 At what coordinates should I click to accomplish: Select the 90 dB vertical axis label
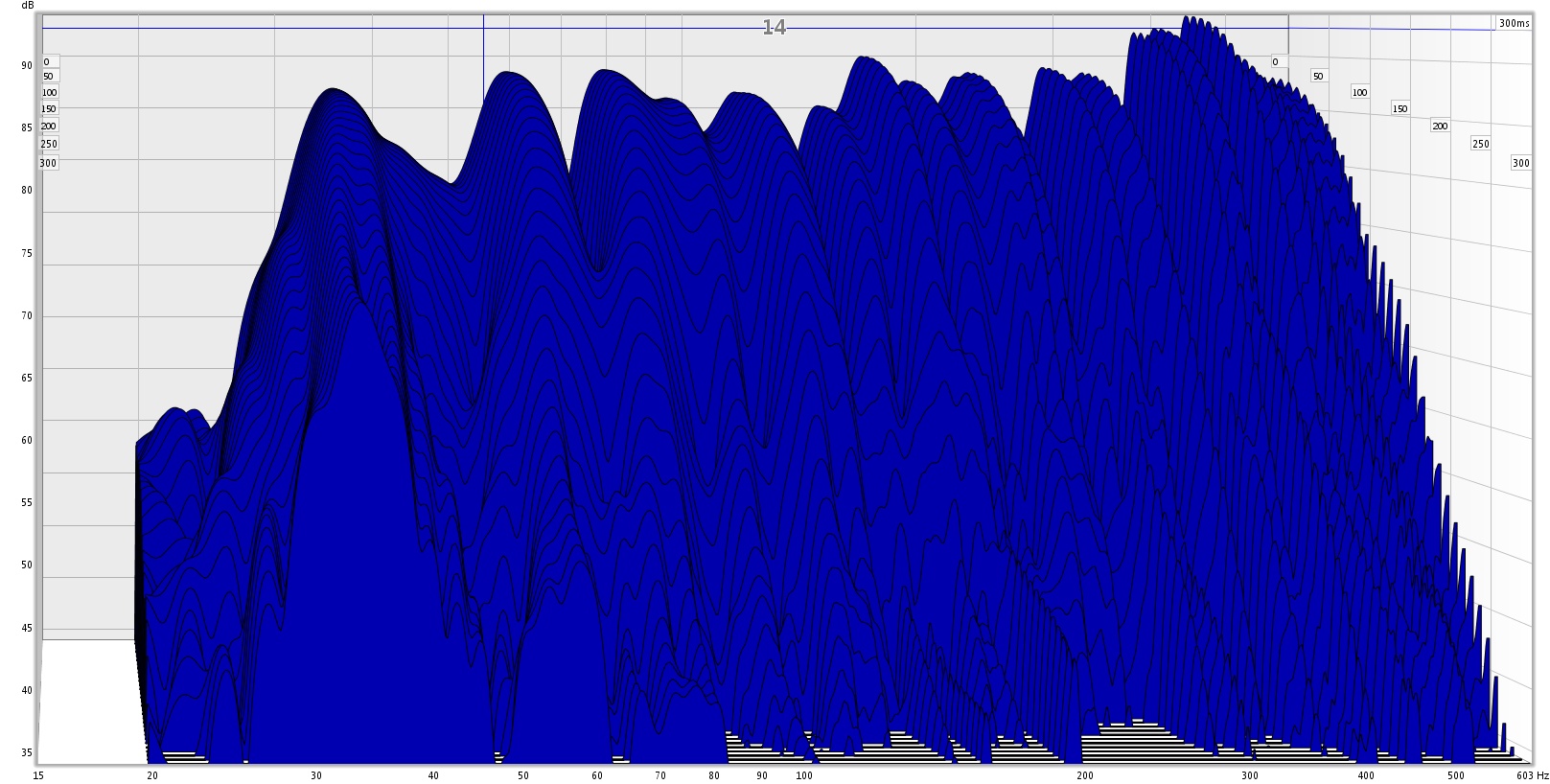[x=27, y=66]
